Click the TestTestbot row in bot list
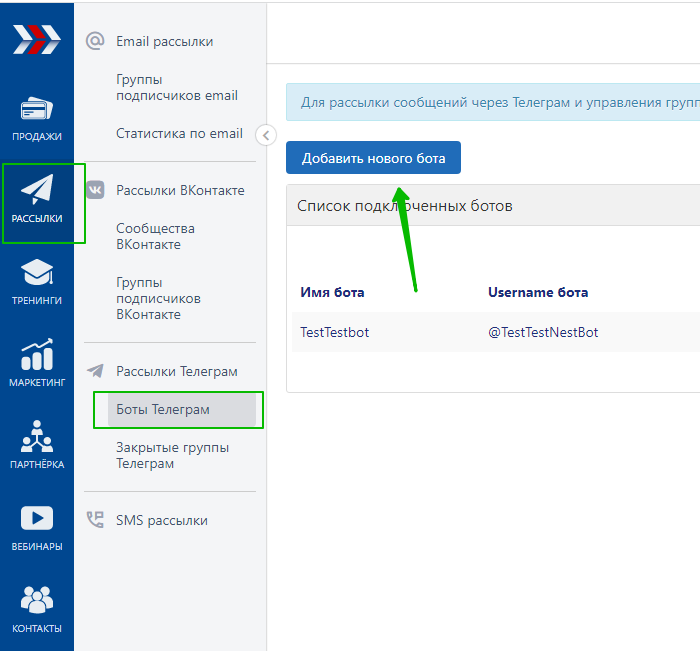 click(x=335, y=332)
